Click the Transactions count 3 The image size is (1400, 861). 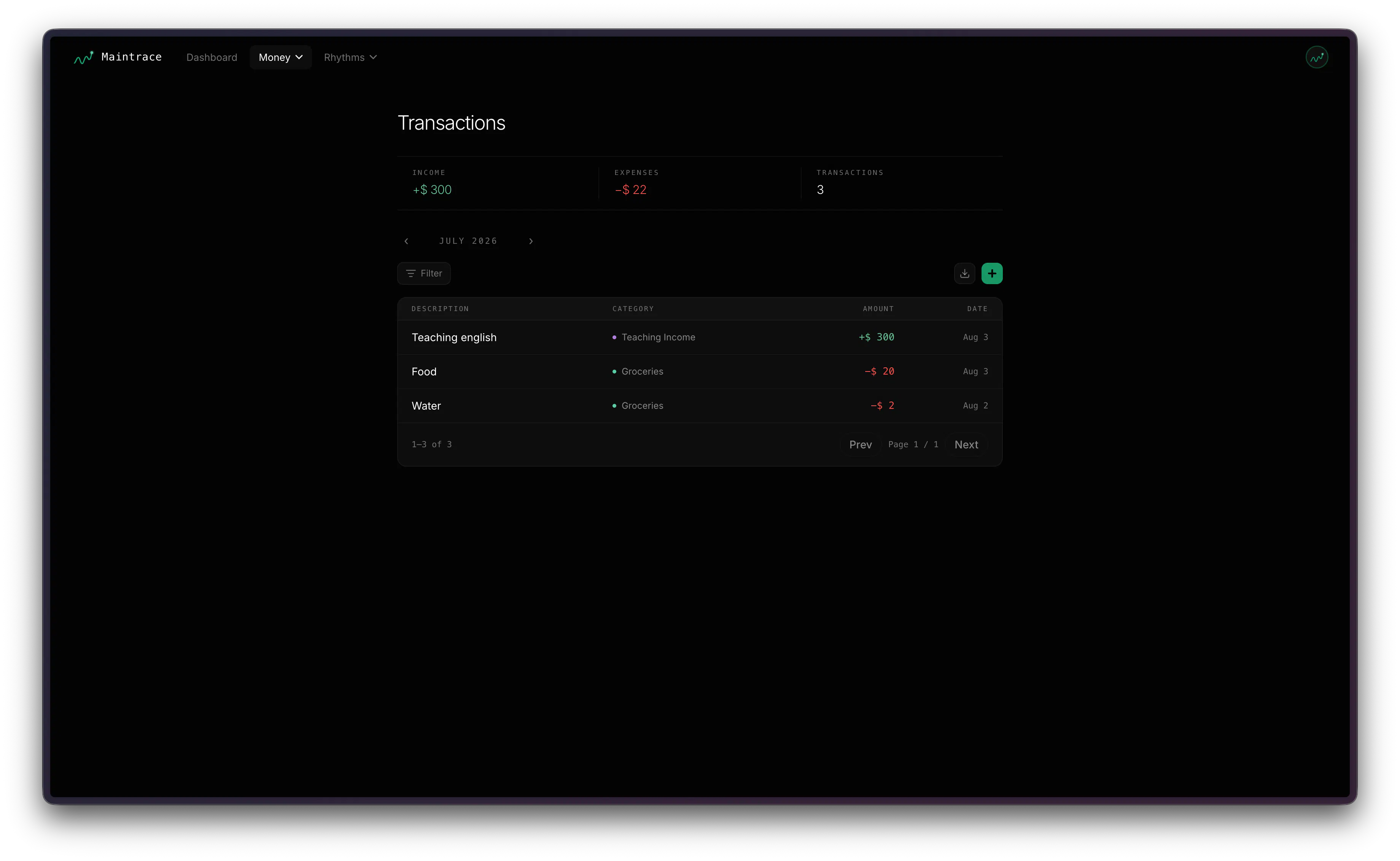(x=819, y=190)
